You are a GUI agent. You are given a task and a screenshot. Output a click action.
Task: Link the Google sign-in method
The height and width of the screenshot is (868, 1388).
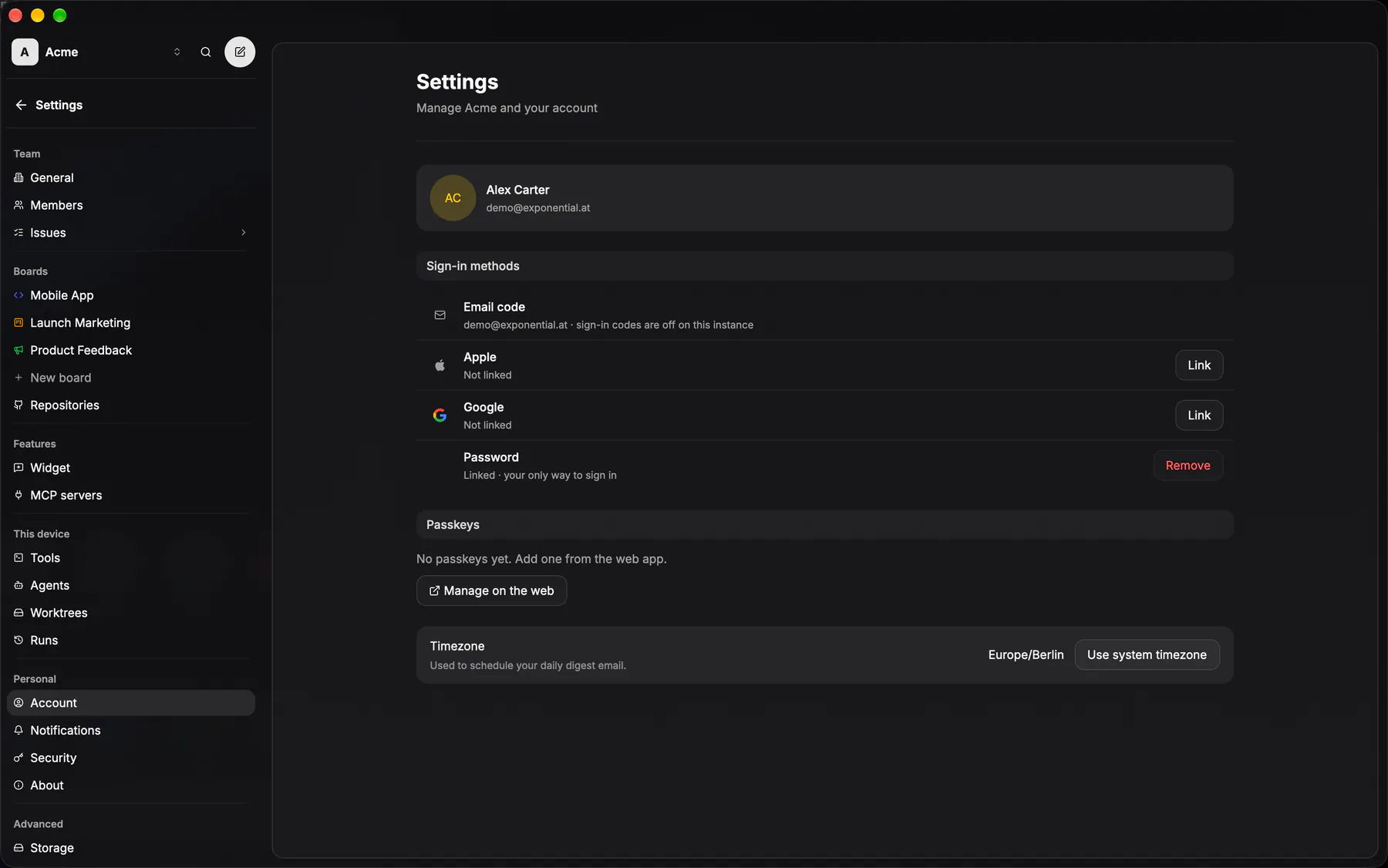pyautogui.click(x=1199, y=415)
